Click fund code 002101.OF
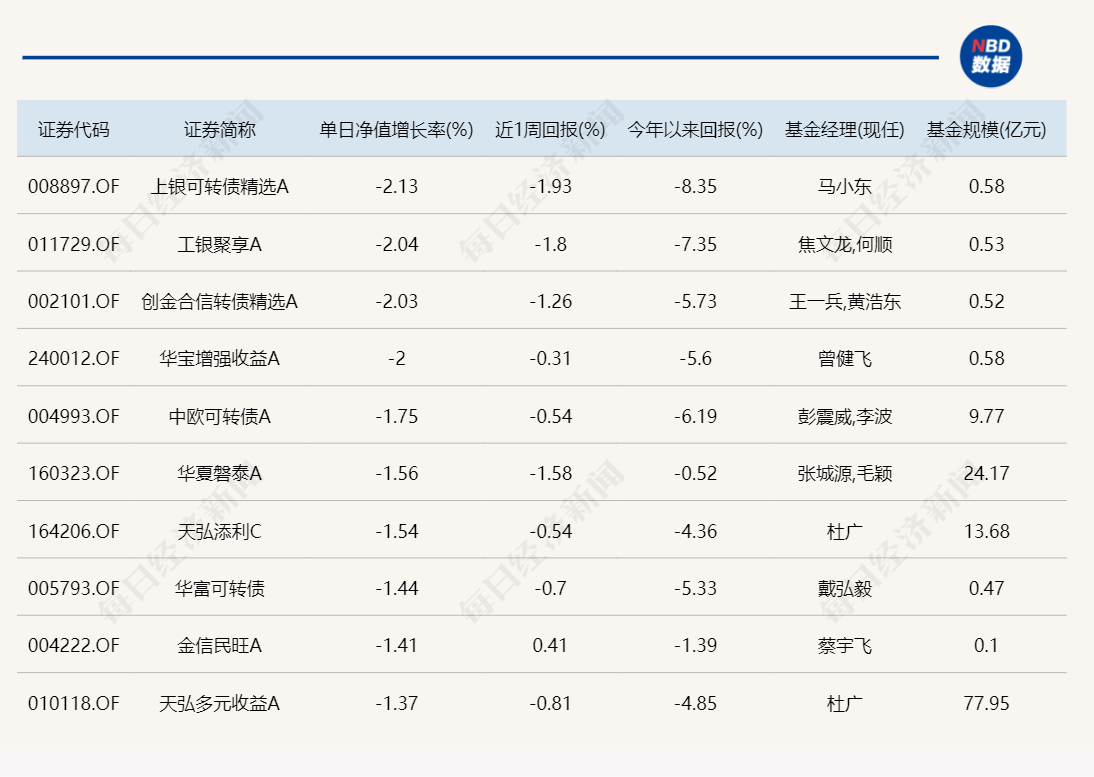The width and height of the screenshot is (1094, 777). pos(73,301)
